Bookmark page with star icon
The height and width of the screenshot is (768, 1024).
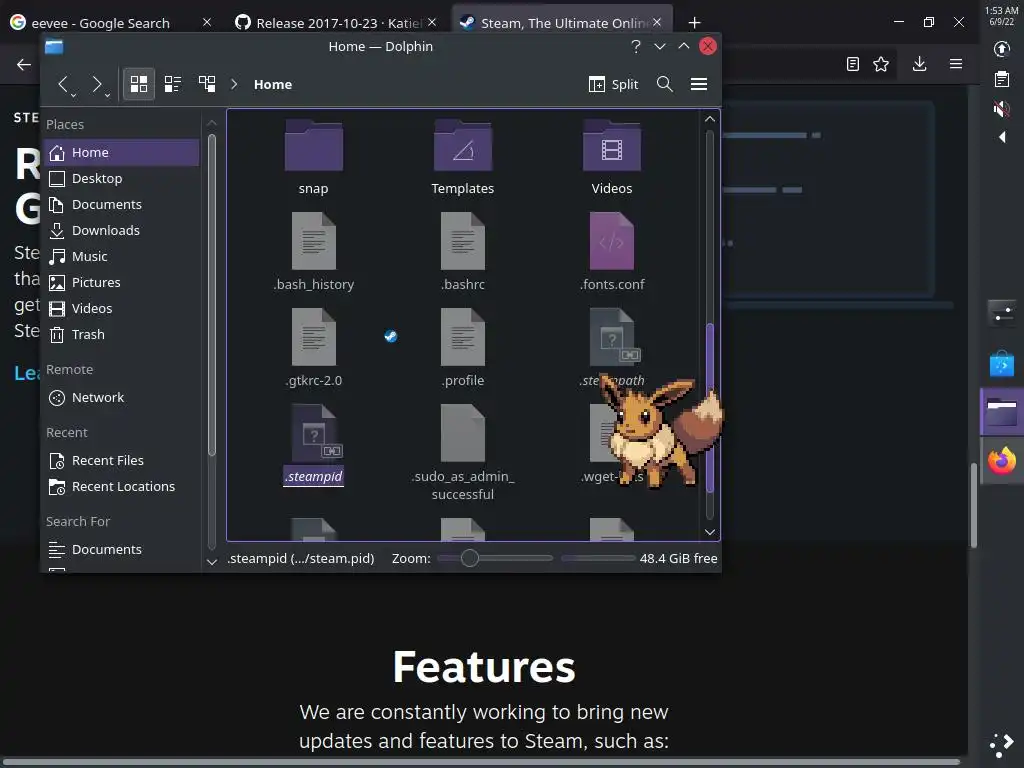point(881,64)
